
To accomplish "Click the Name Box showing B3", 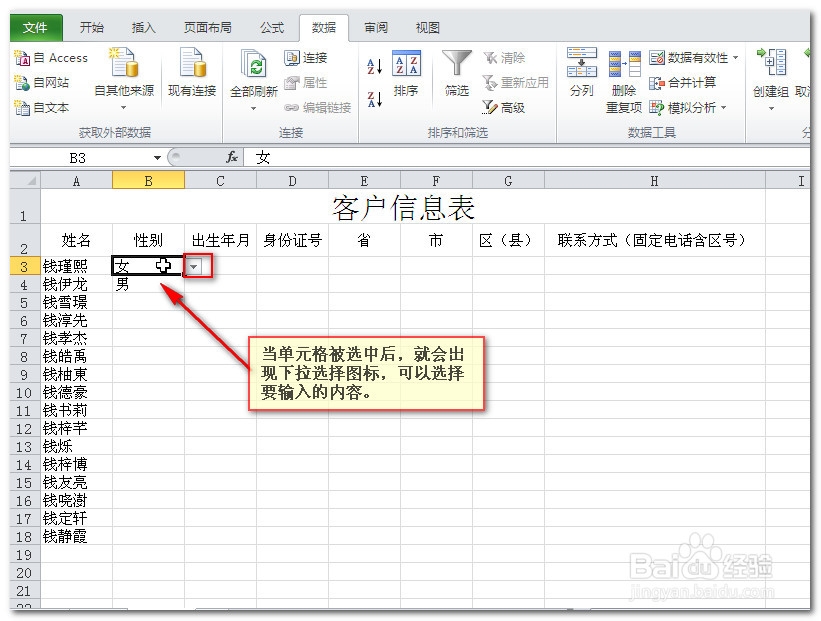I will (x=83, y=158).
